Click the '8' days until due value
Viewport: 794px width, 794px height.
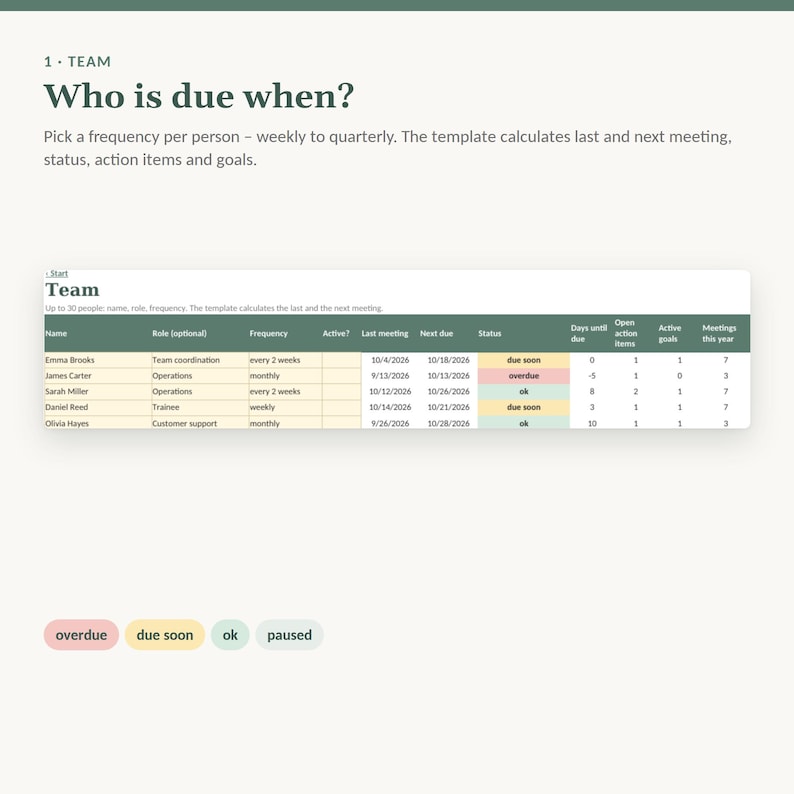[x=591, y=391]
